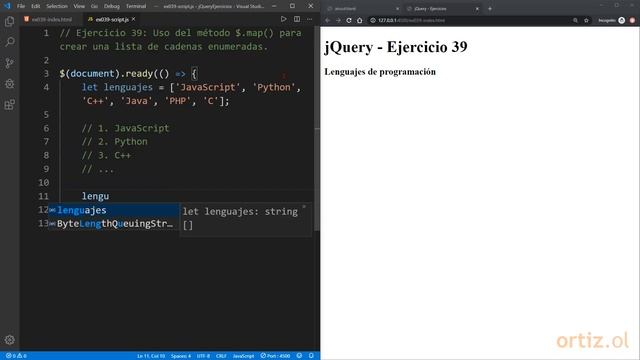Click the site info icon in address bar
The height and width of the screenshot is (360, 640).
point(373,20)
